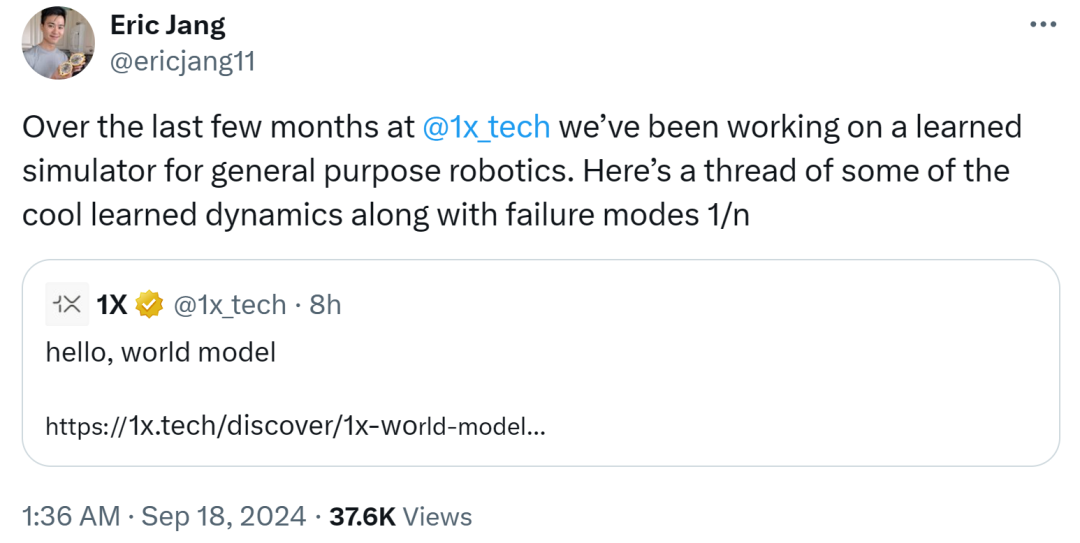Viewport: 1080px width, 543px height.
Task: Click the gray @1x_tech handle in quoted tweet
Action: 230,304
